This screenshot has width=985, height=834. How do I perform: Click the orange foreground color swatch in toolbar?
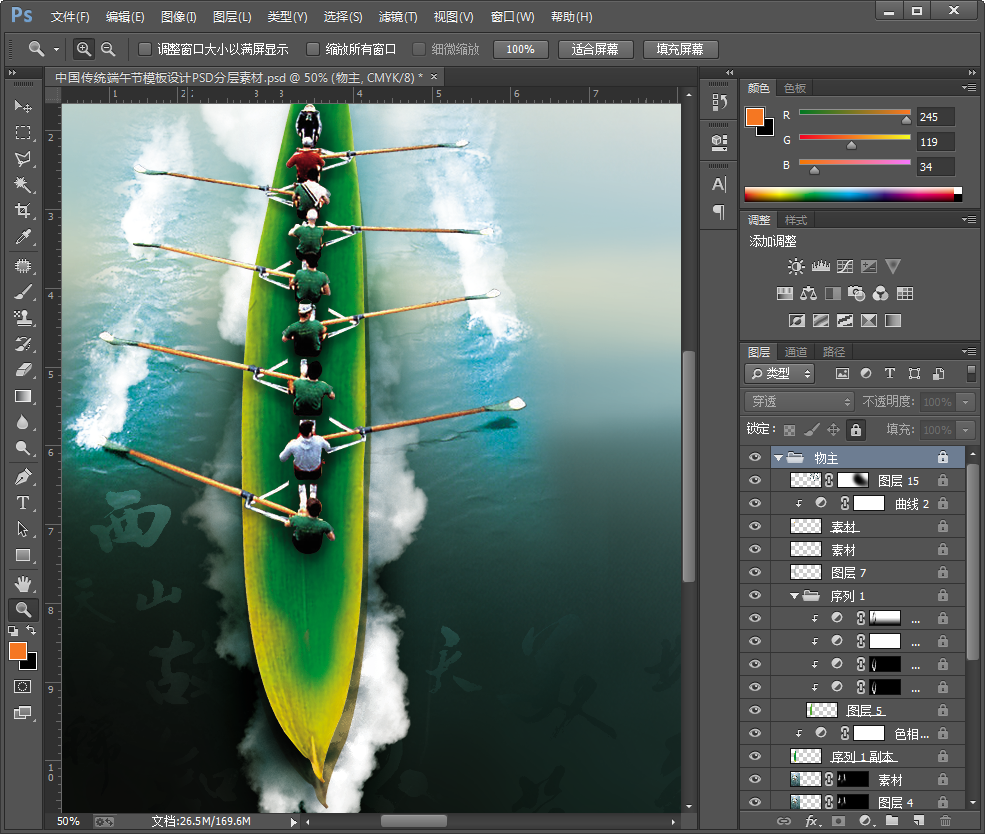coord(18,651)
